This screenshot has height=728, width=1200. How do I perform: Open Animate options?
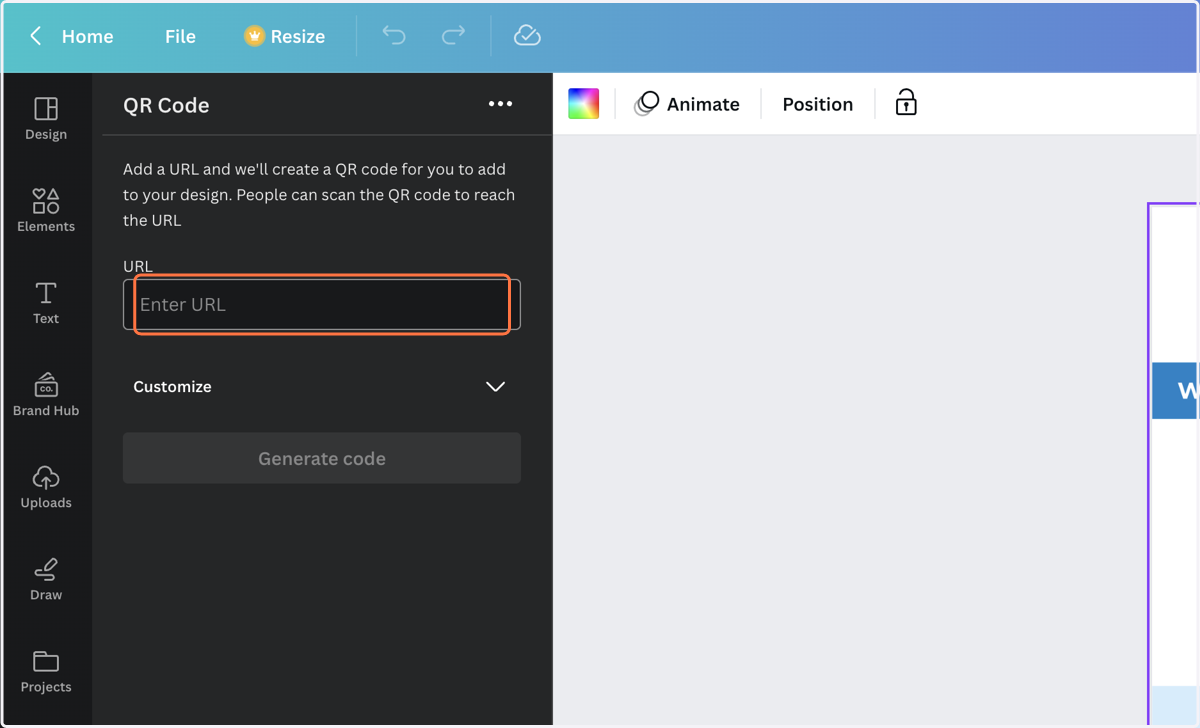pos(688,104)
